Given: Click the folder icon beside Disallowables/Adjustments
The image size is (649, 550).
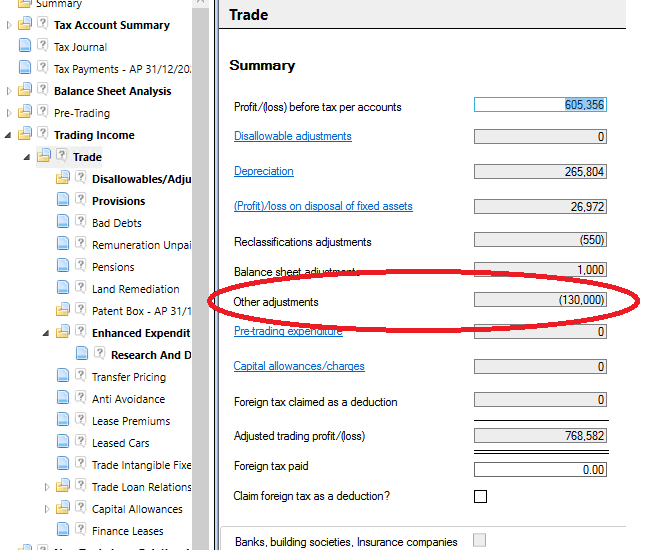Looking at the screenshot, I should (x=62, y=177).
